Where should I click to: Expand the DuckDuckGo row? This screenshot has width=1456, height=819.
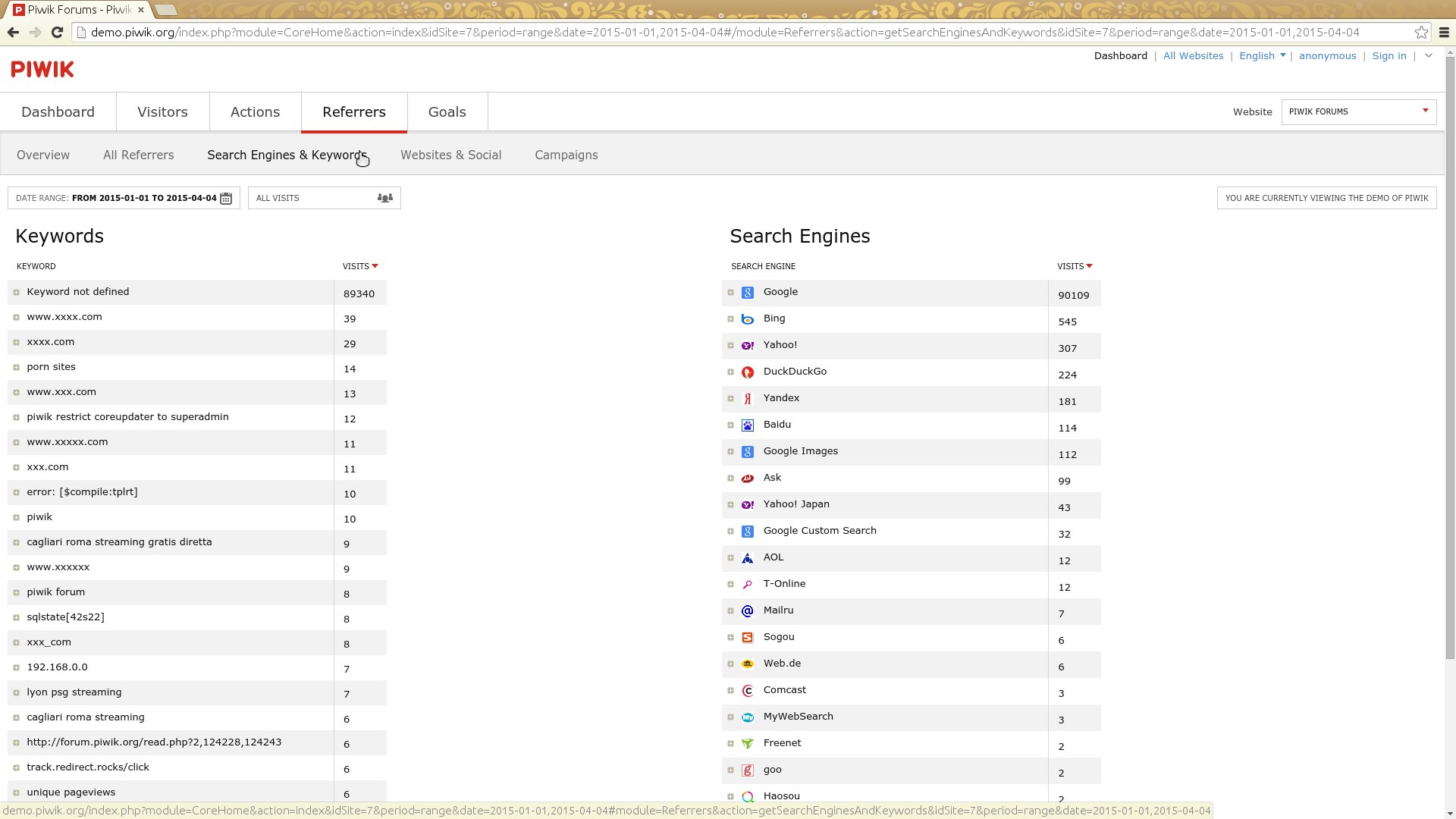730,372
